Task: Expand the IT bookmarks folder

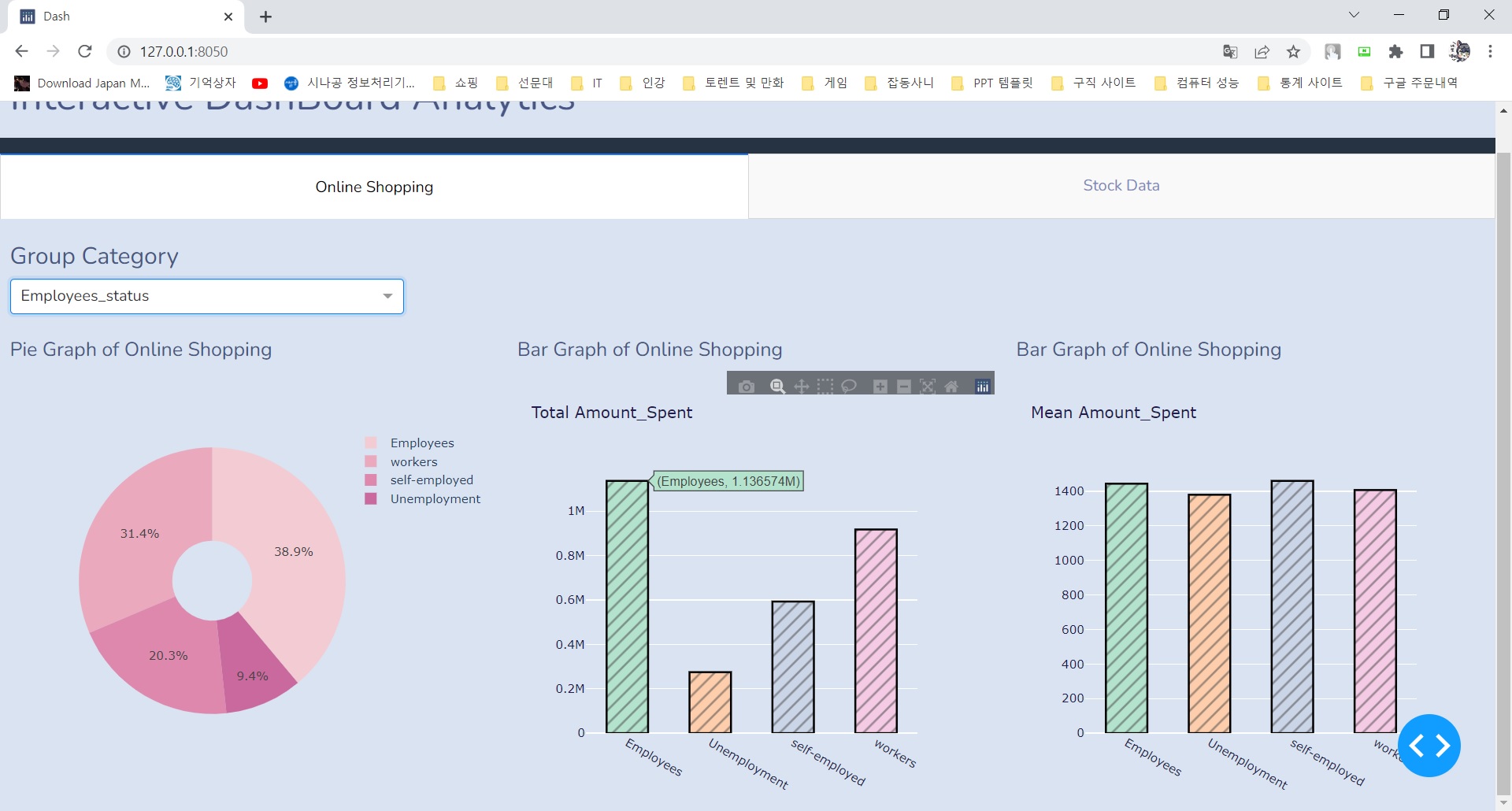Action: [x=587, y=83]
